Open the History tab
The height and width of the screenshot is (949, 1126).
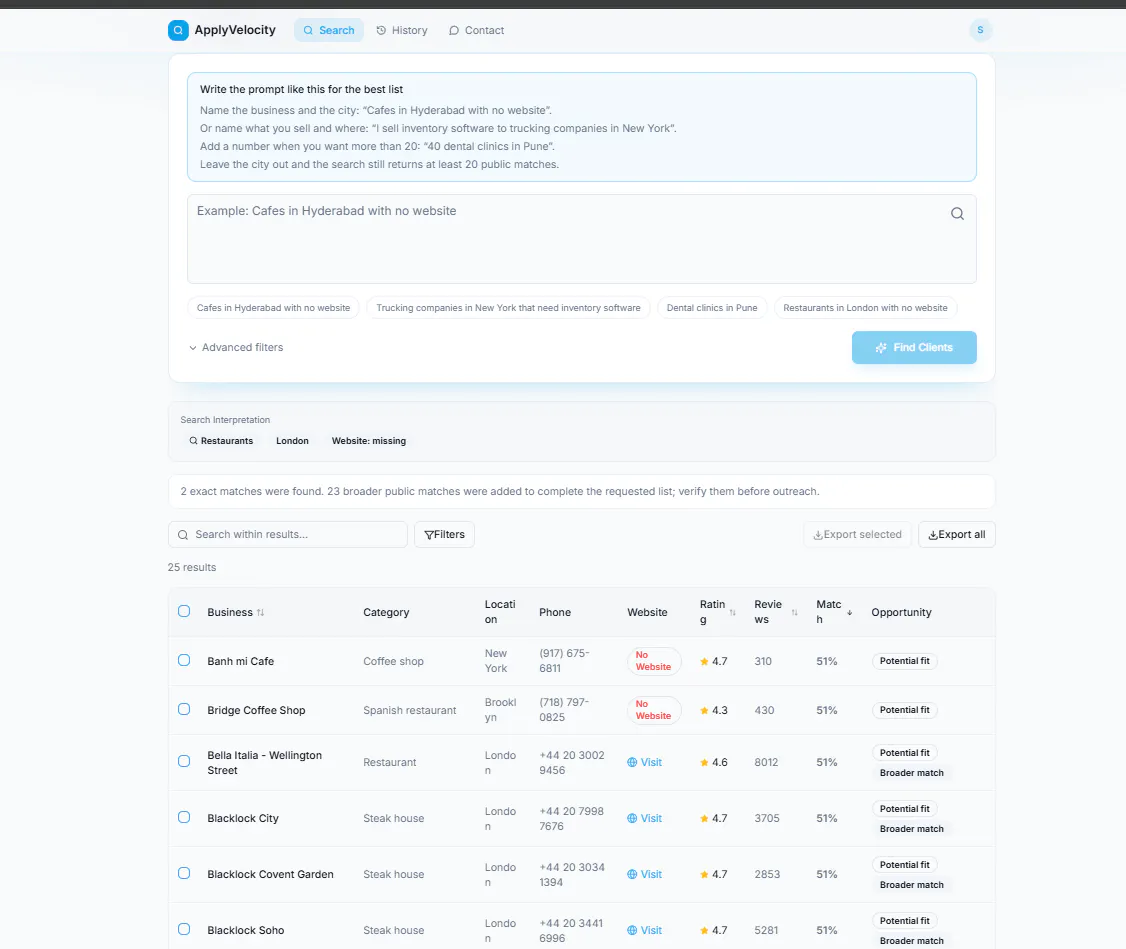pos(401,30)
